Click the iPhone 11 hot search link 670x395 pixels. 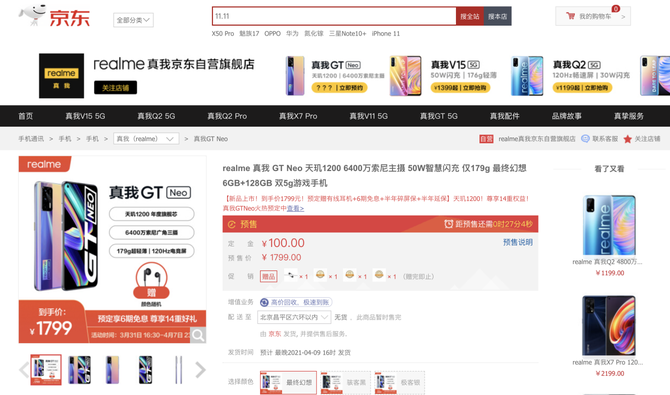[x=385, y=33]
